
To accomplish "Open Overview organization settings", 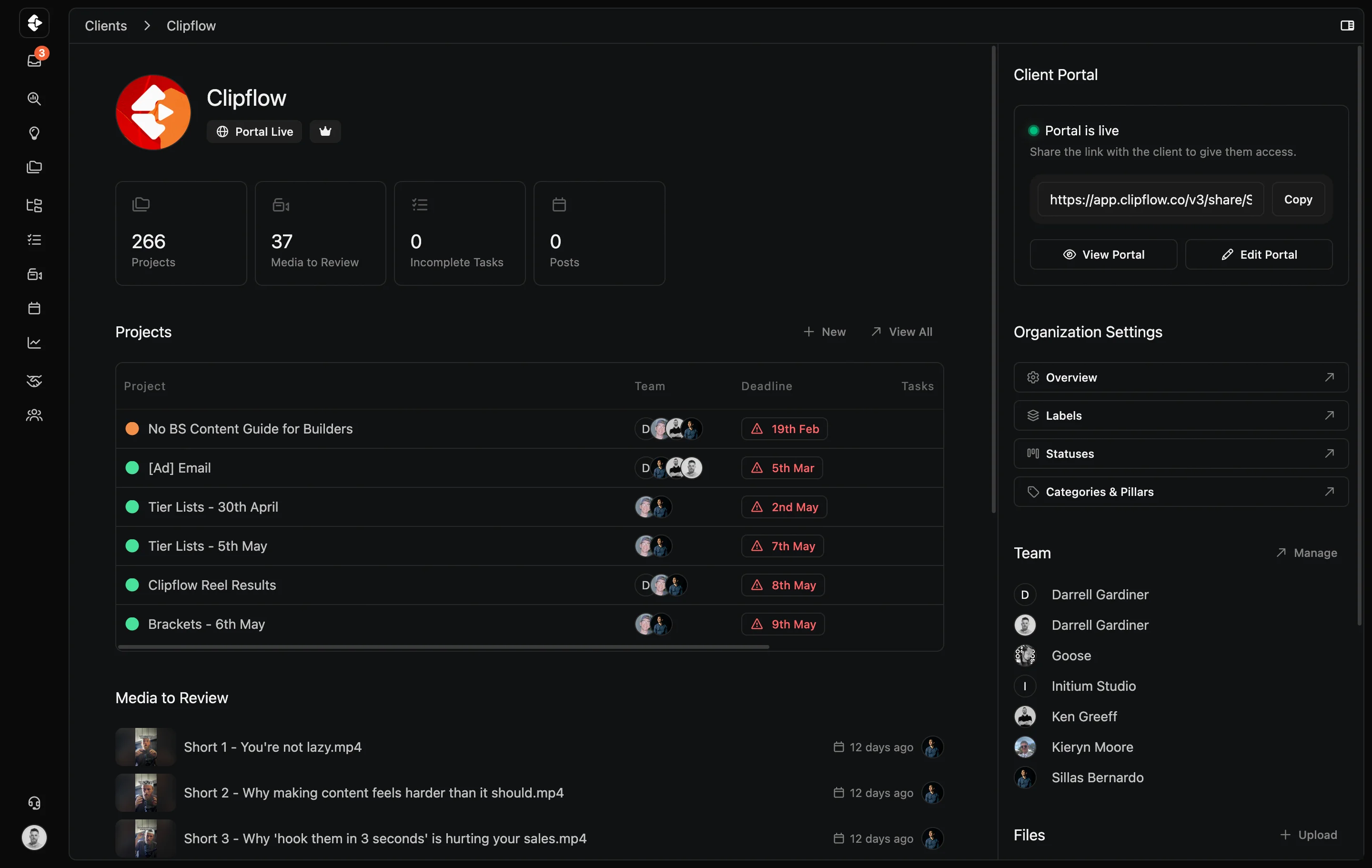I will pos(1180,377).
